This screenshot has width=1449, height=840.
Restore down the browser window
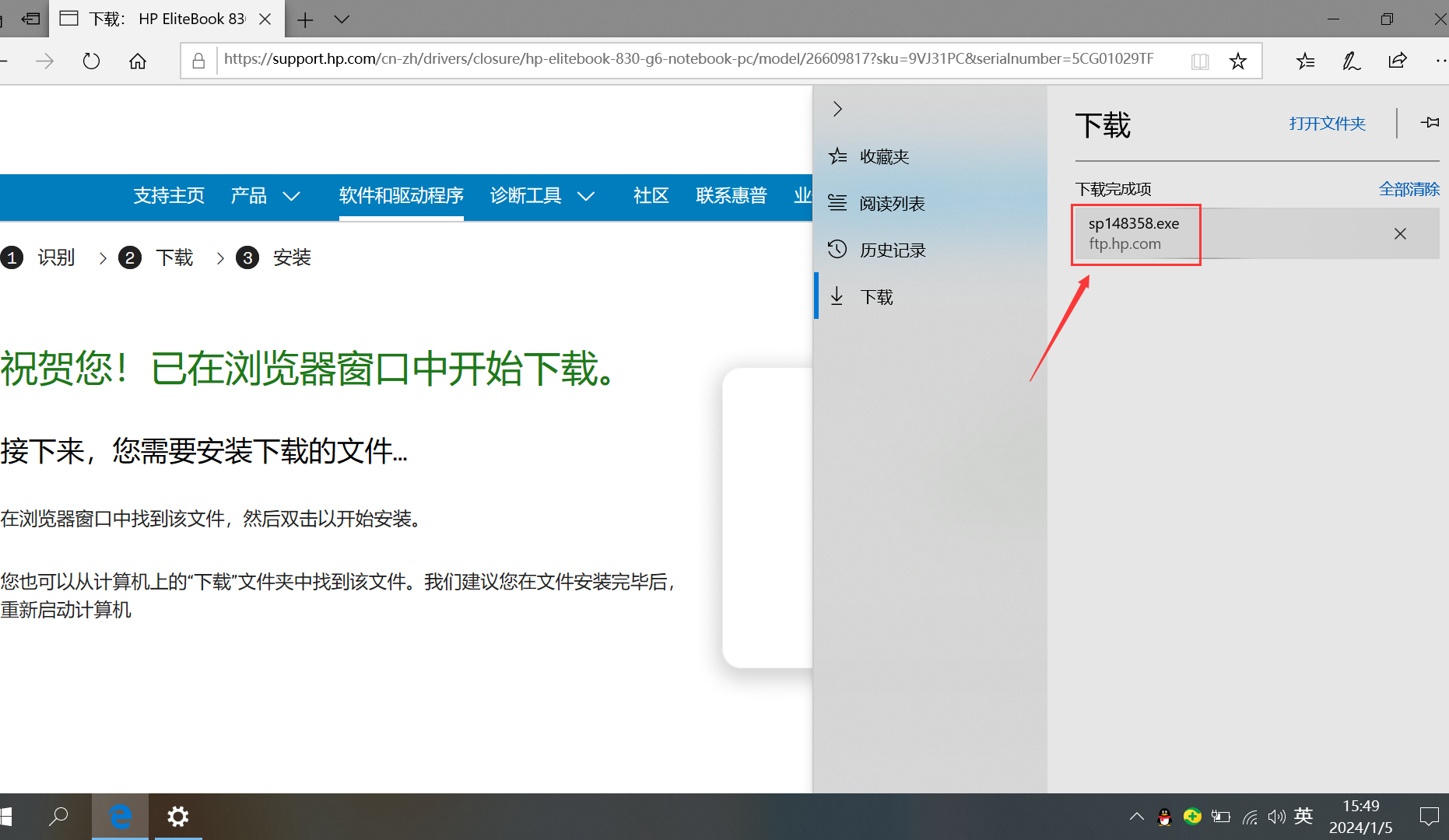coord(1387,19)
